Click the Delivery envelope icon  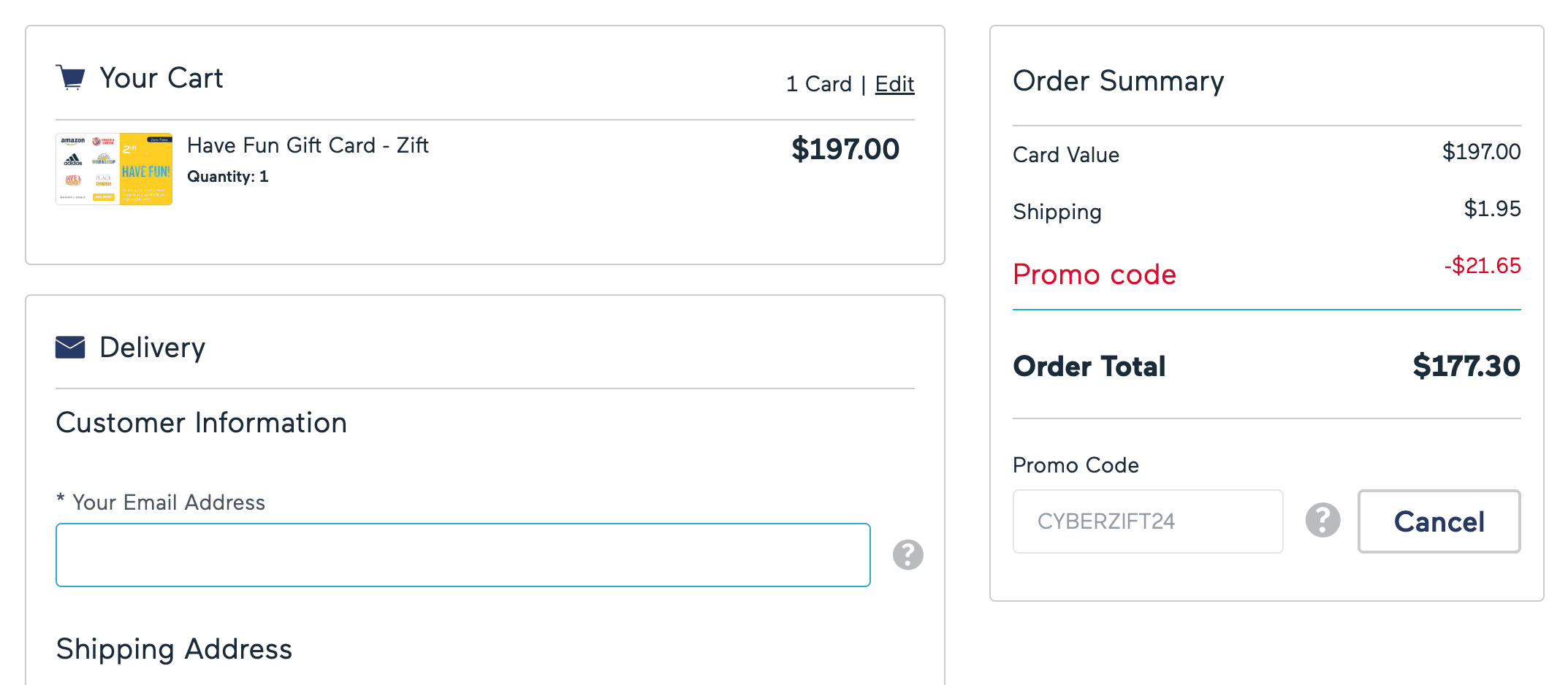tap(70, 348)
